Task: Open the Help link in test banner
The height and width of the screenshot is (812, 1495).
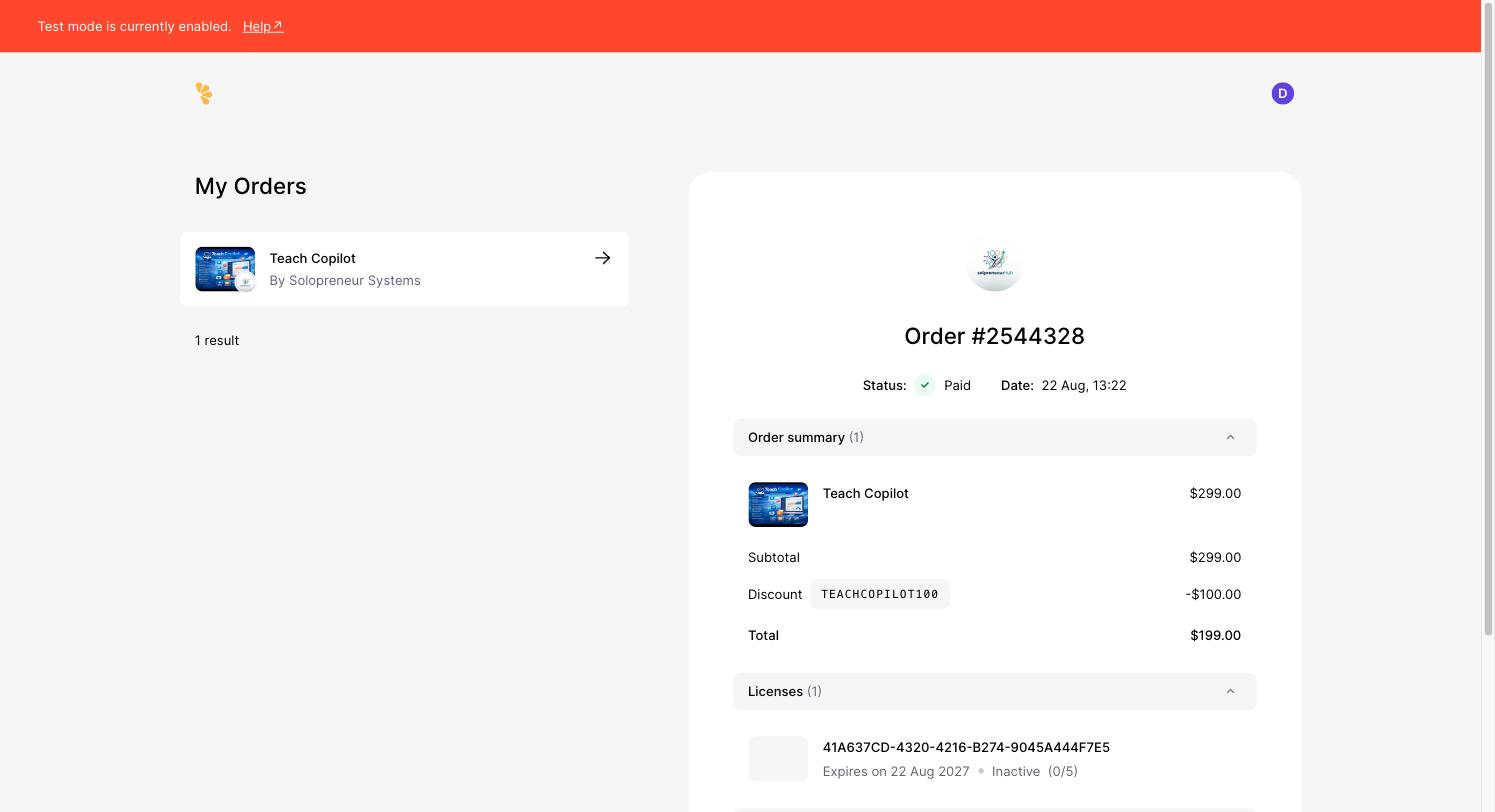Action: click(263, 26)
